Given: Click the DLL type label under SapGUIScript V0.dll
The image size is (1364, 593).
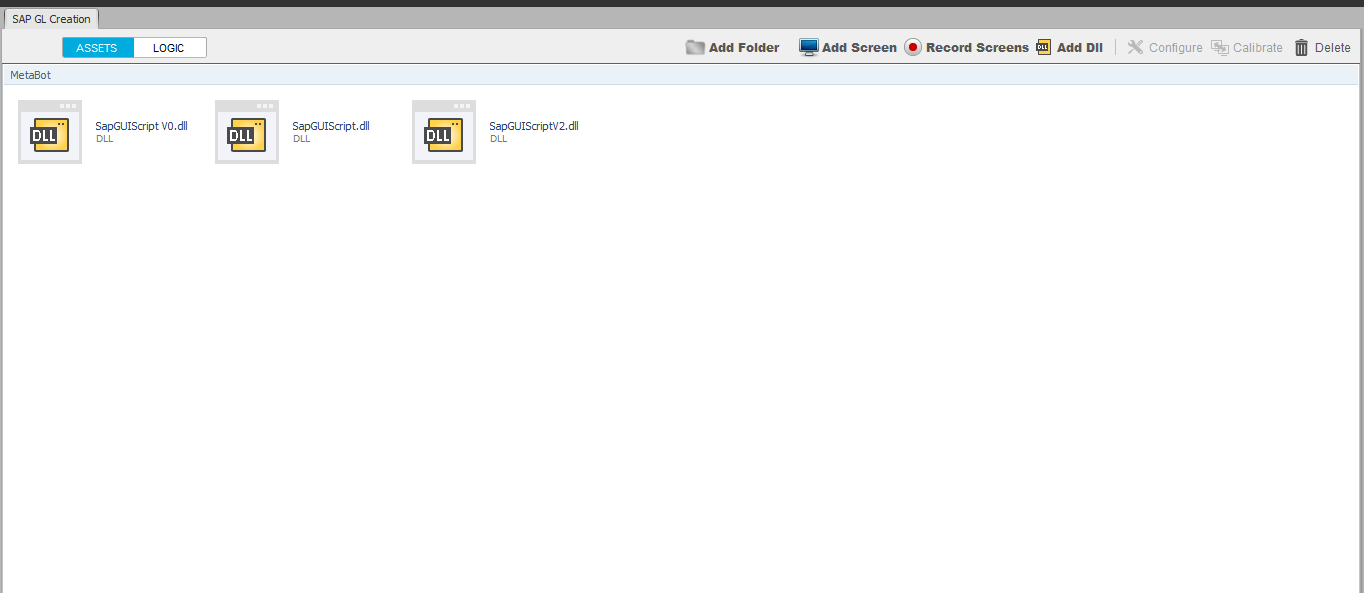Looking at the screenshot, I should (104, 139).
